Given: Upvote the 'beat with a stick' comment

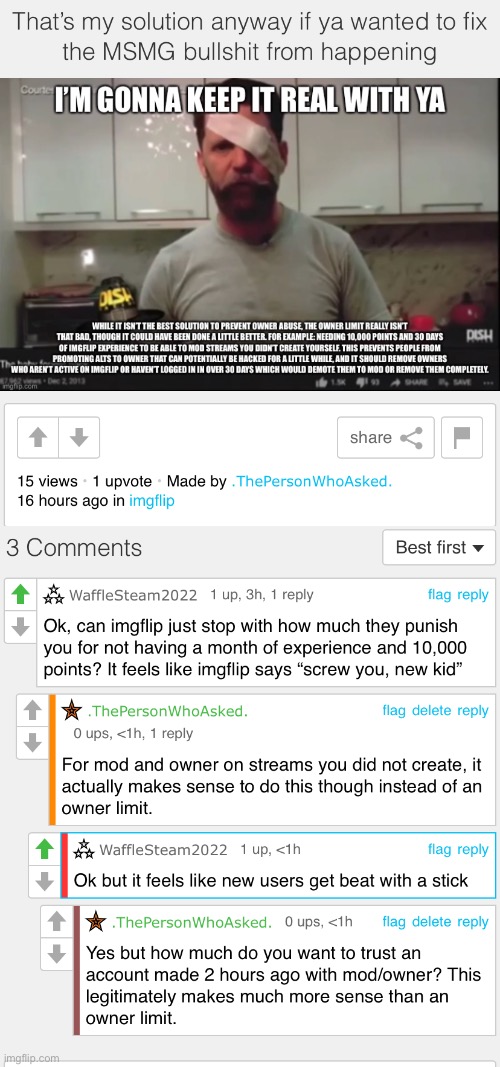Looking at the screenshot, I should coord(45,849).
